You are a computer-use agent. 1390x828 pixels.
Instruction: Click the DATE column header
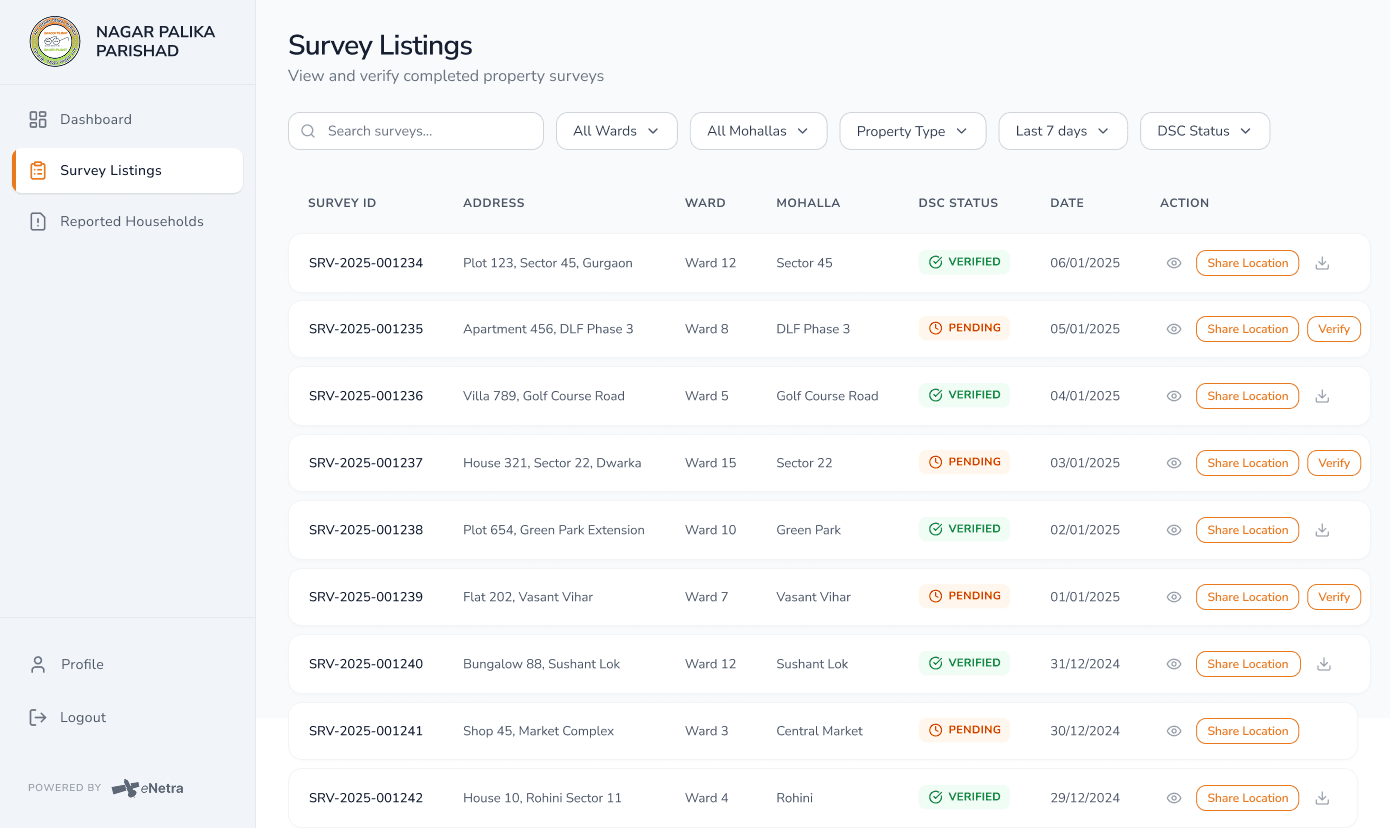tap(1067, 203)
